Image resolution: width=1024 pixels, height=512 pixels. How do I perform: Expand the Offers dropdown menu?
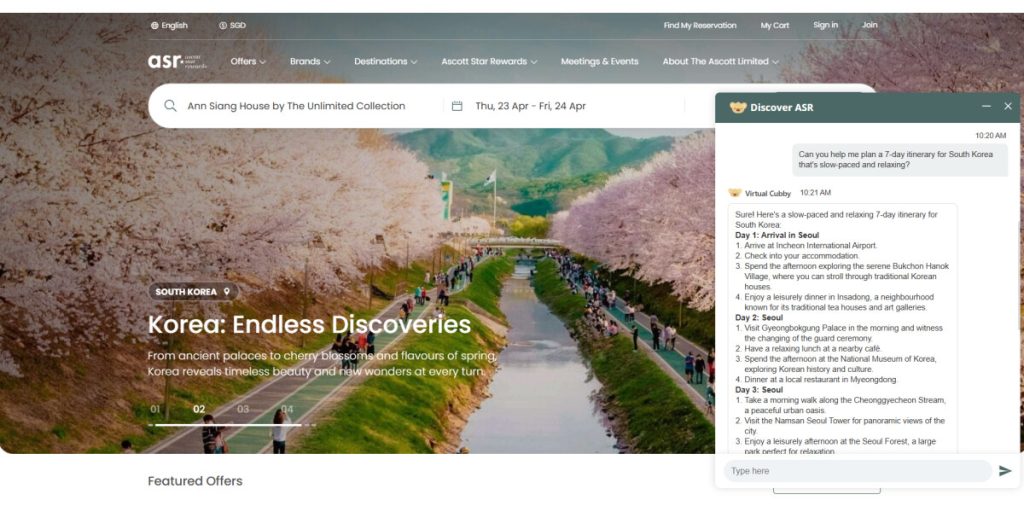tap(248, 62)
